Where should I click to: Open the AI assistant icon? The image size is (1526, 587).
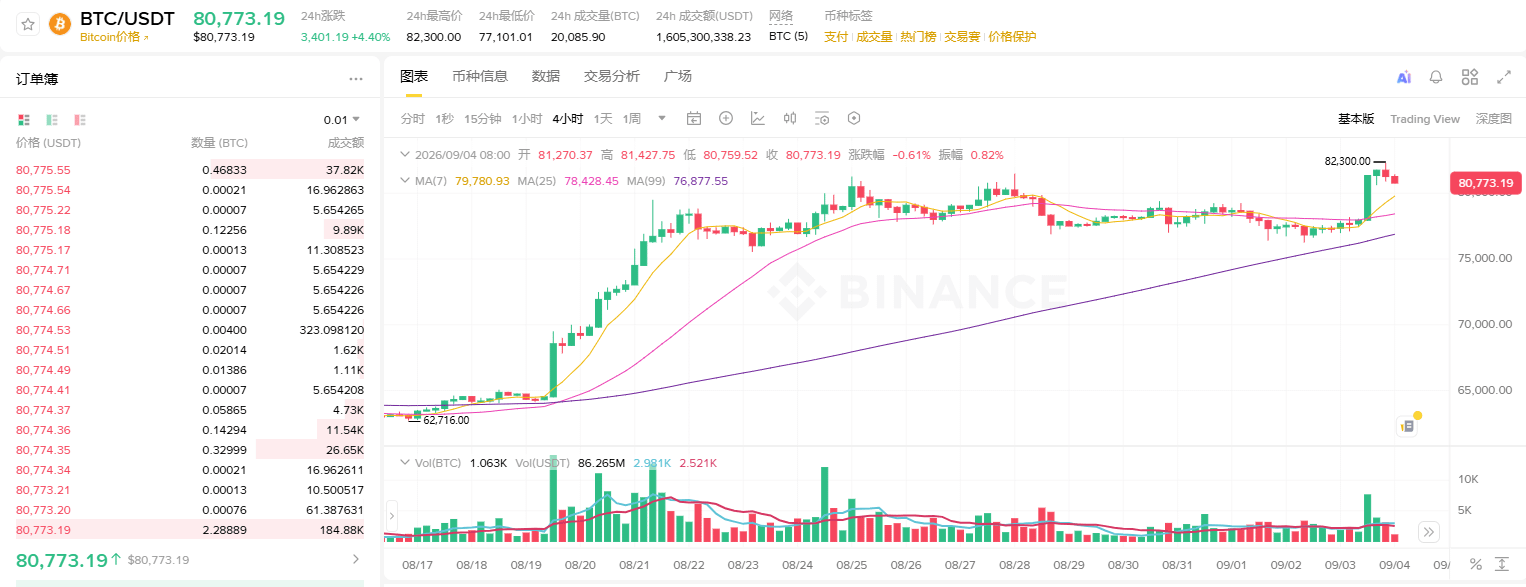[x=1404, y=77]
